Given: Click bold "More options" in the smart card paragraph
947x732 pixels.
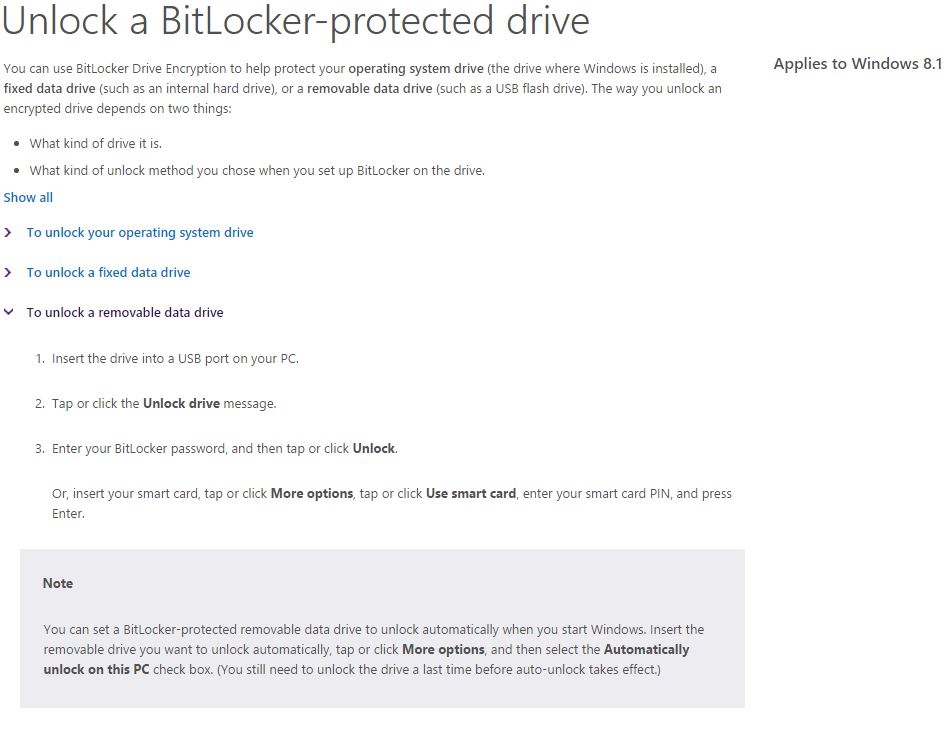Looking at the screenshot, I should (312, 493).
